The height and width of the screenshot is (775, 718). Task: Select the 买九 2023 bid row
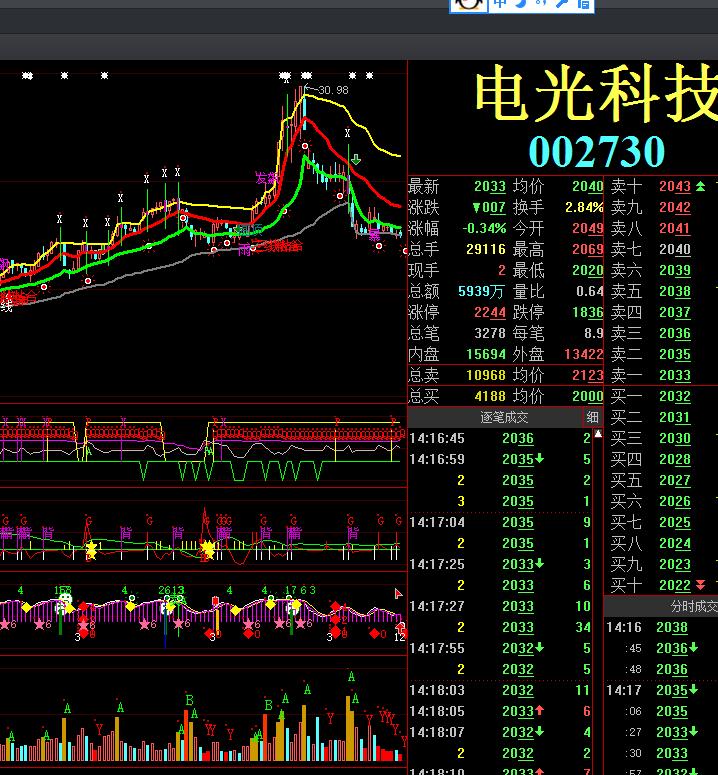(662, 564)
